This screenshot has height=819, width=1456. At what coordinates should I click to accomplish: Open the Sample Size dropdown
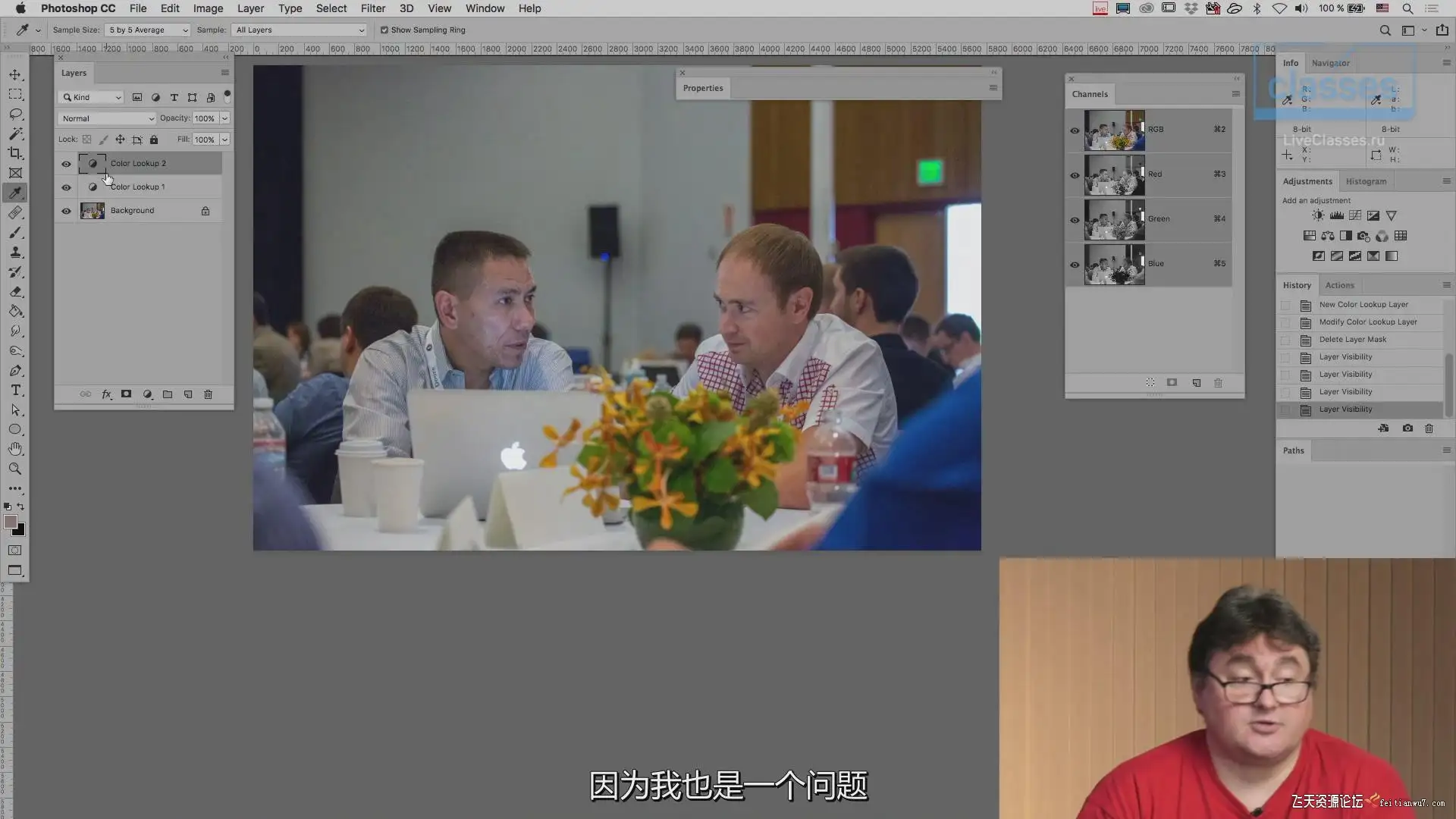(x=148, y=30)
